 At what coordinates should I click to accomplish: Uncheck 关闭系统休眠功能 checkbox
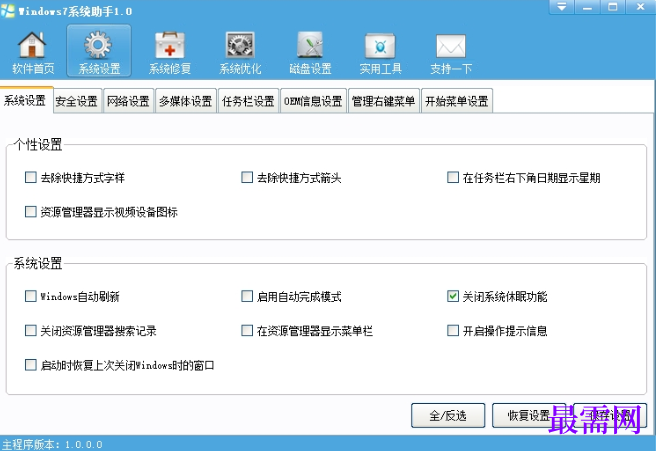[x=453, y=296]
